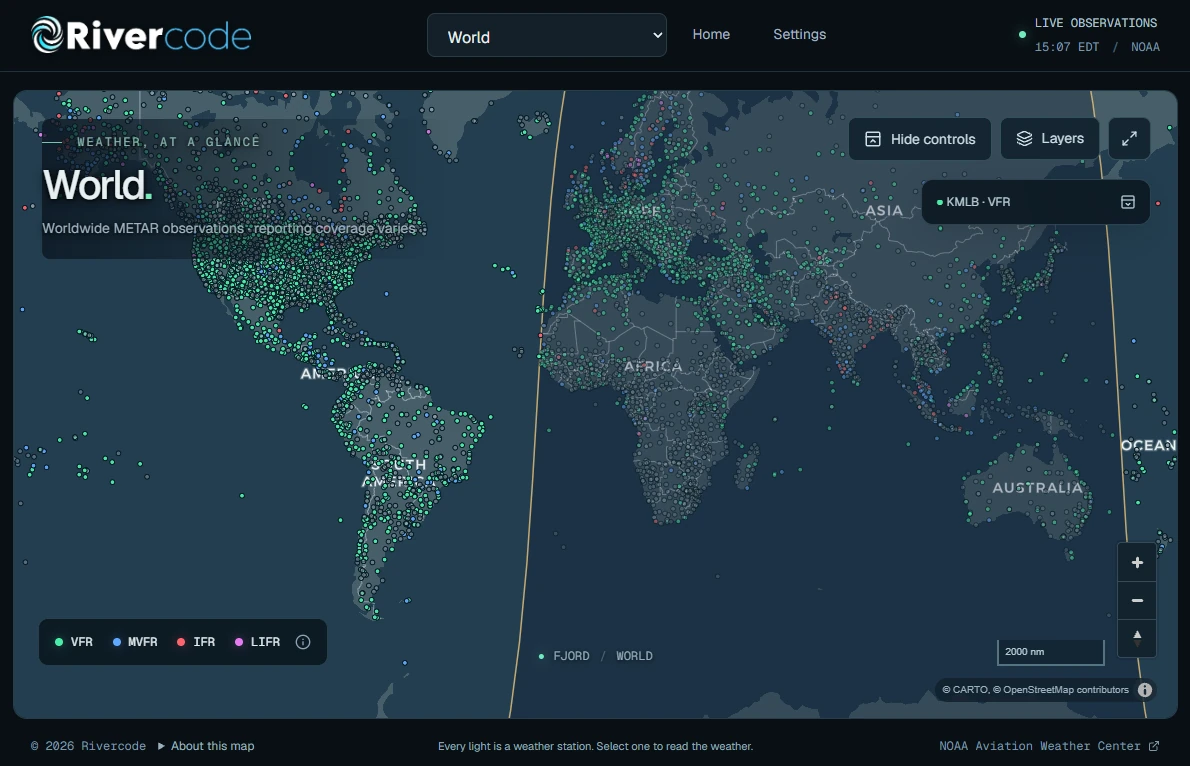Screen dimensions: 1190x766
Task: Click the World heading in overview card
Action: 96,184
